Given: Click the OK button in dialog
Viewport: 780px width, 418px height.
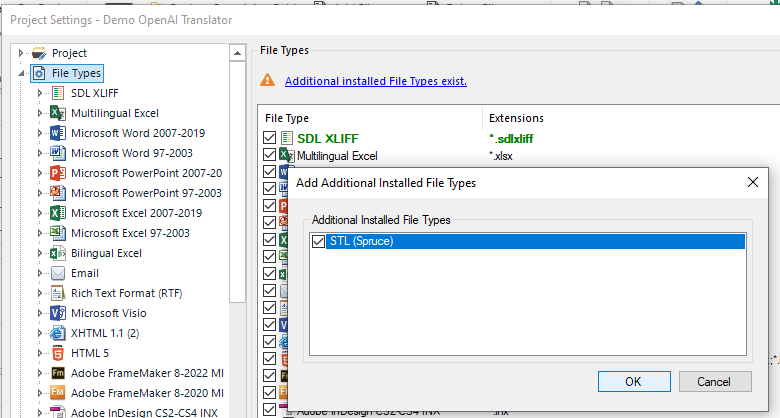Looking at the screenshot, I should pyautogui.click(x=634, y=382).
